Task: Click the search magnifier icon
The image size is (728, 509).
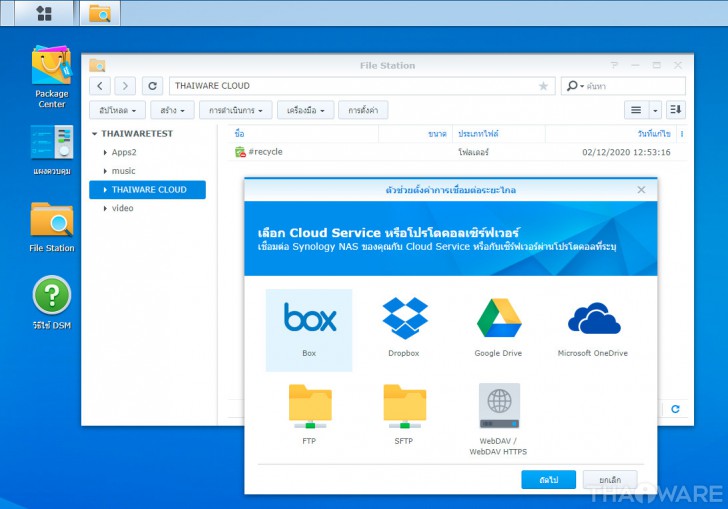Action: (x=572, y=86)
